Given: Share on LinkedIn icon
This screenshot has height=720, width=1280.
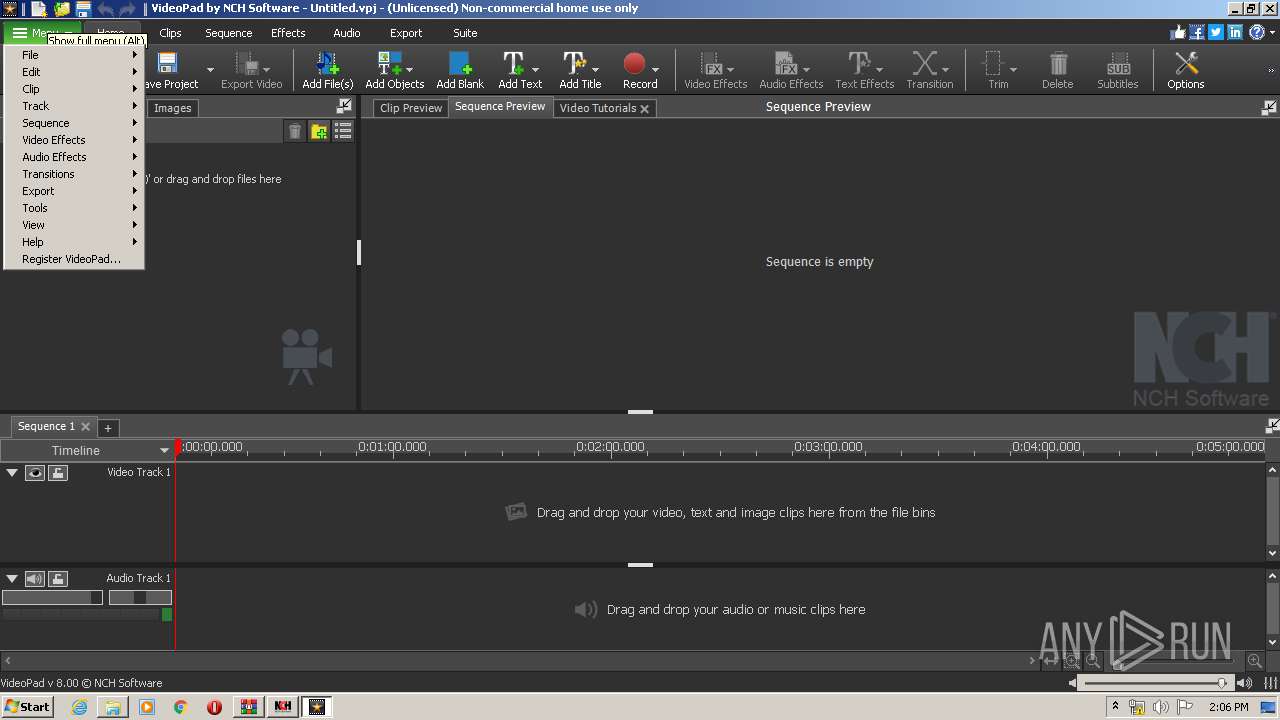Looking at the screenshot, I should pos(1235,32).
